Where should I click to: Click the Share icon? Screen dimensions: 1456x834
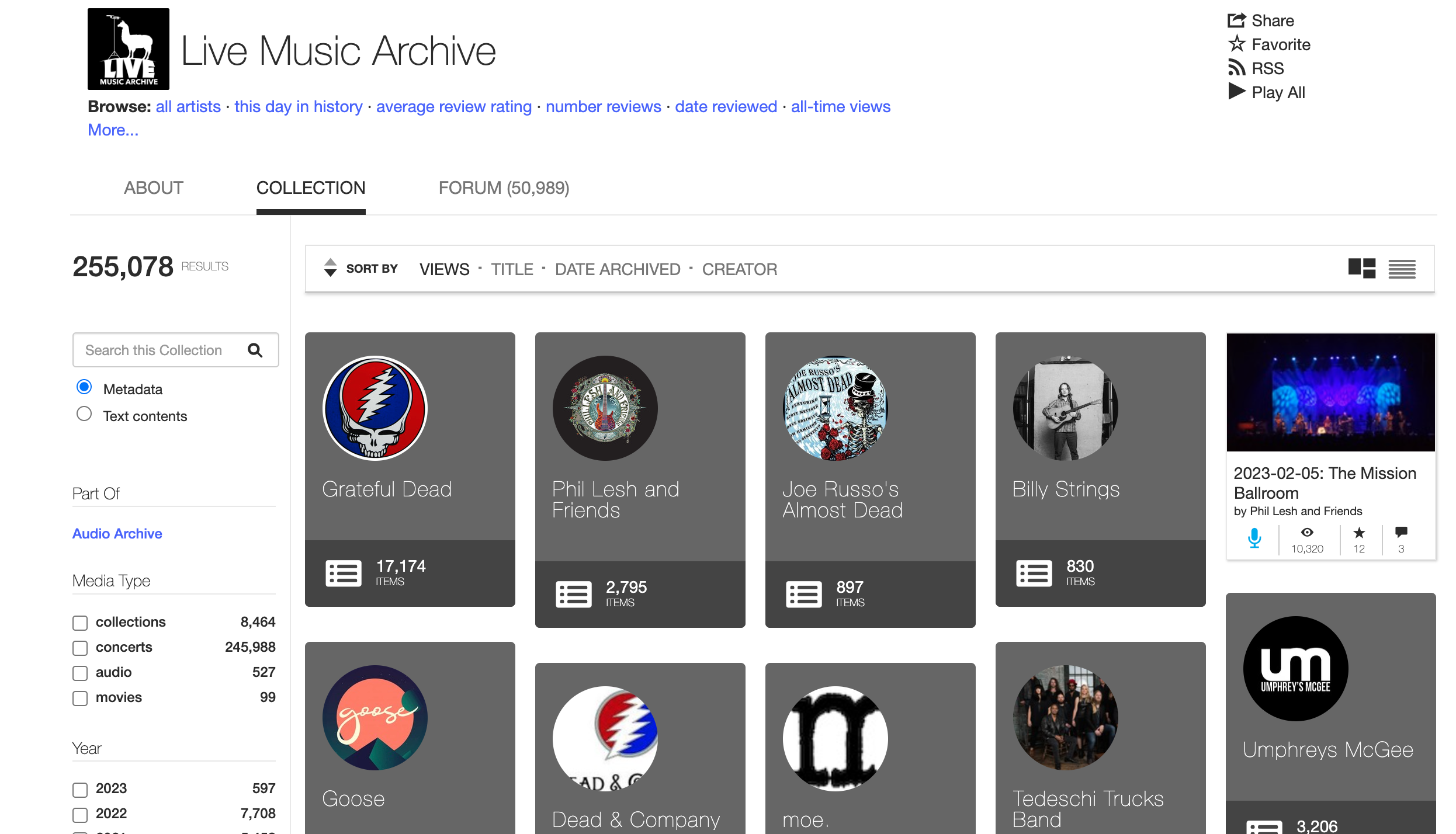point(1236,20)
